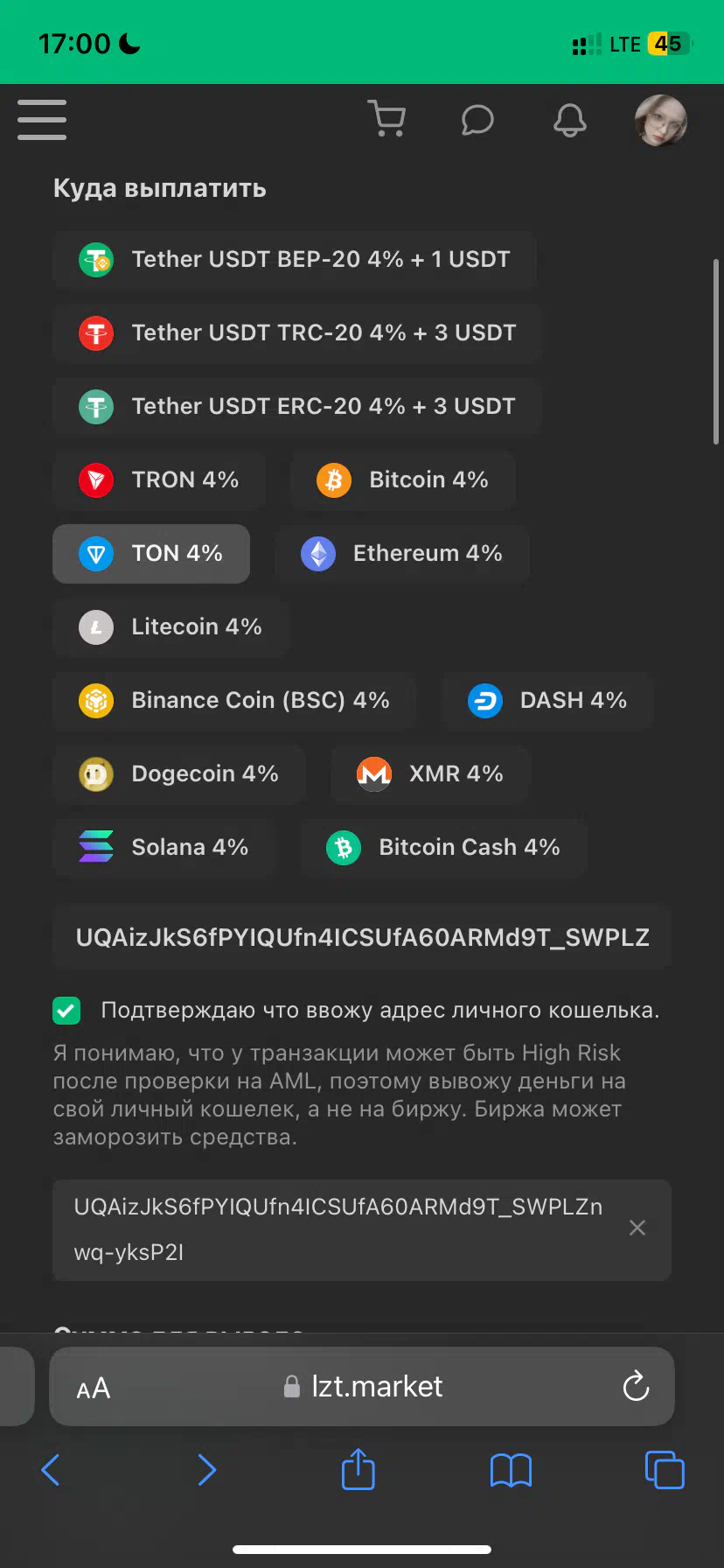Clear the saved wallet address suggestion
The height and width of the screenshot is (1568, 724).
[x=637, y=1228]
